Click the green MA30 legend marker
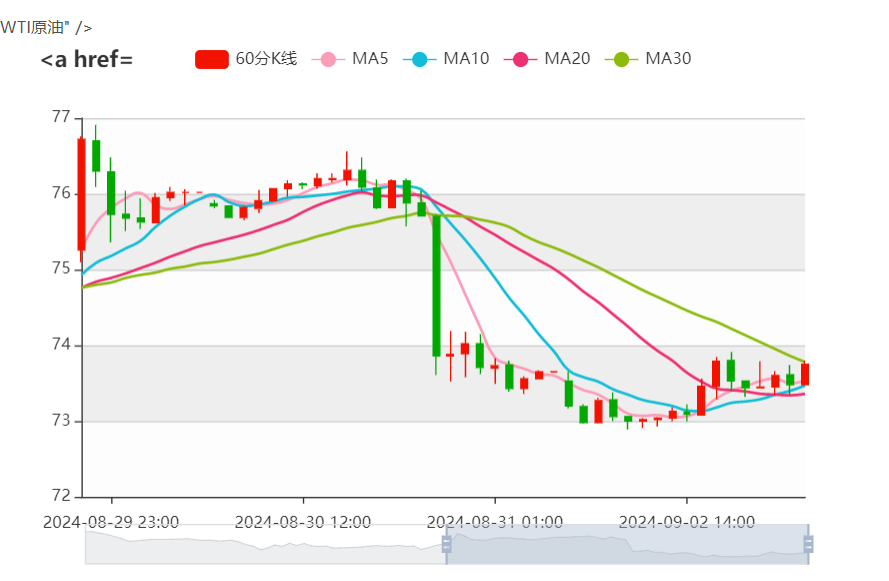 621,59
